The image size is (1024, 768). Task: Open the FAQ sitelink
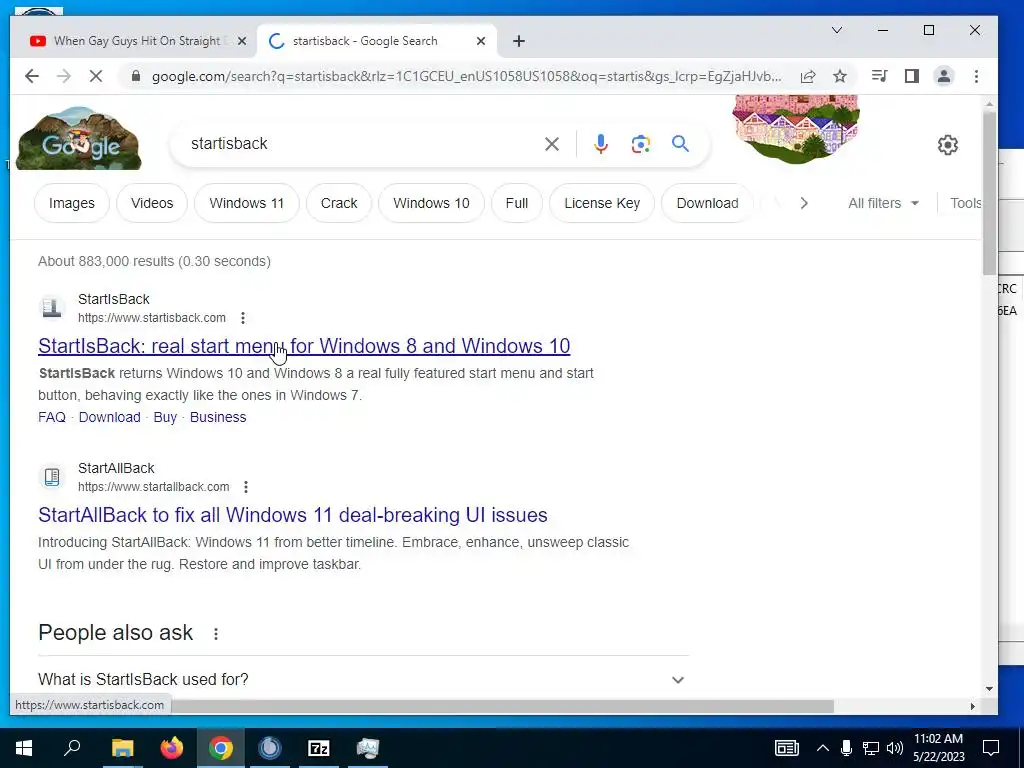52,417
